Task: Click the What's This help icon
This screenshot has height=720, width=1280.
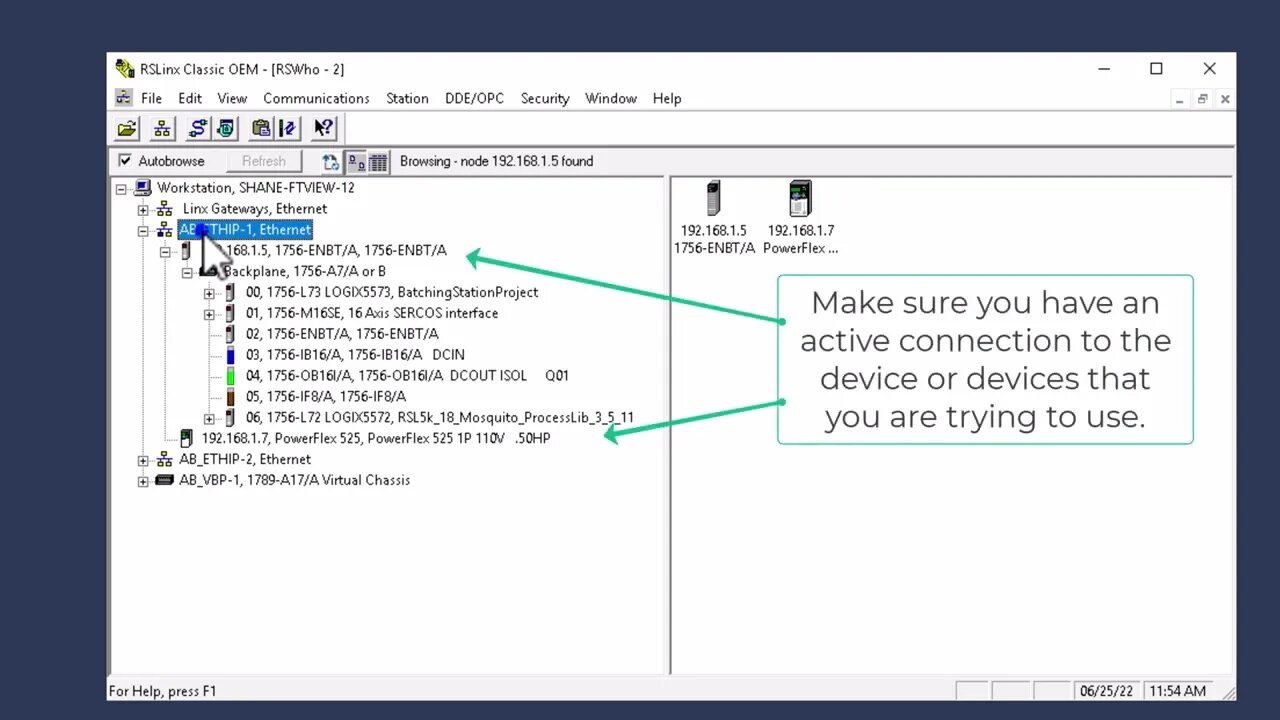Action: 324,128
